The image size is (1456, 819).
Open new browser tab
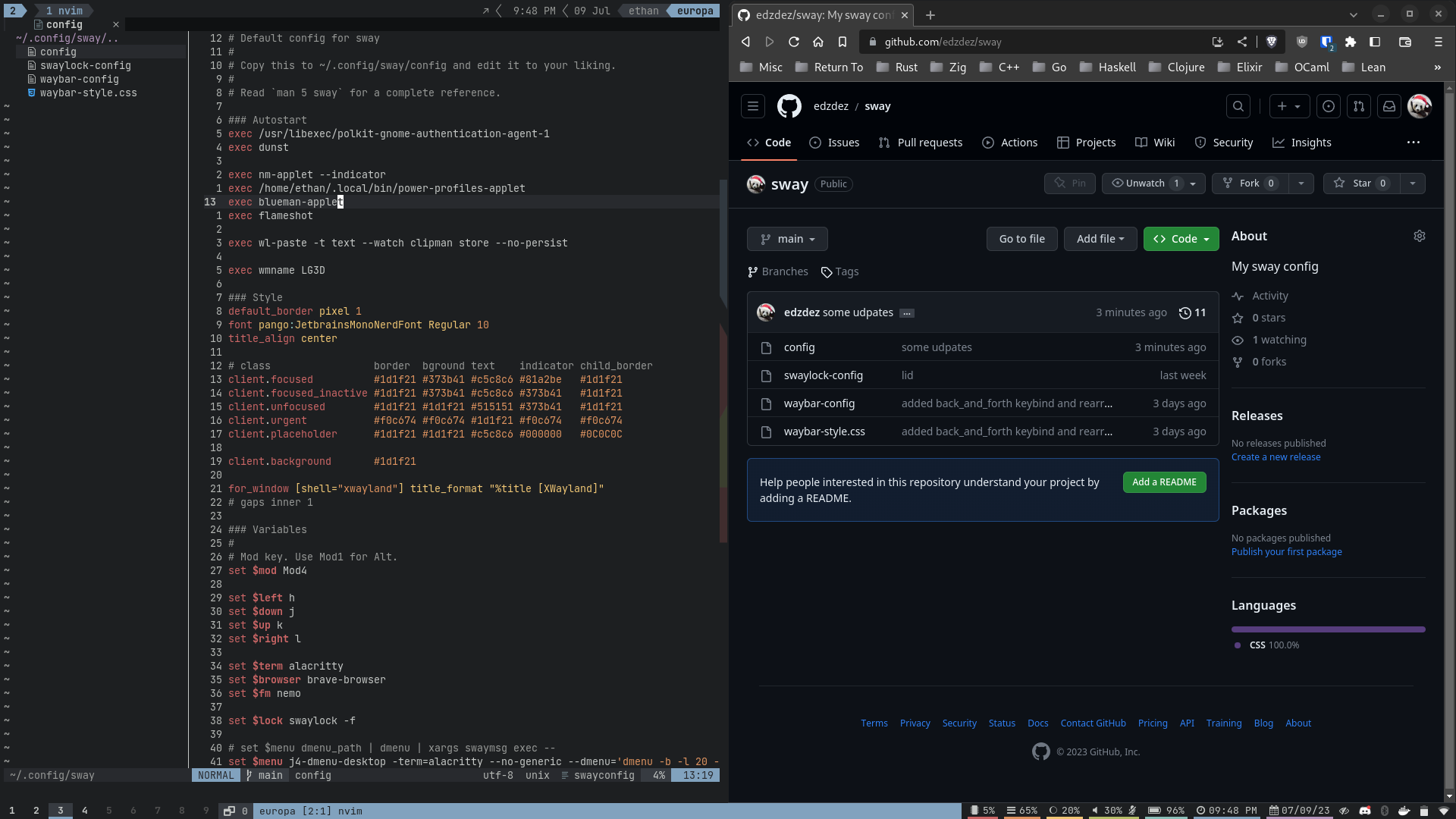(930, 14)
